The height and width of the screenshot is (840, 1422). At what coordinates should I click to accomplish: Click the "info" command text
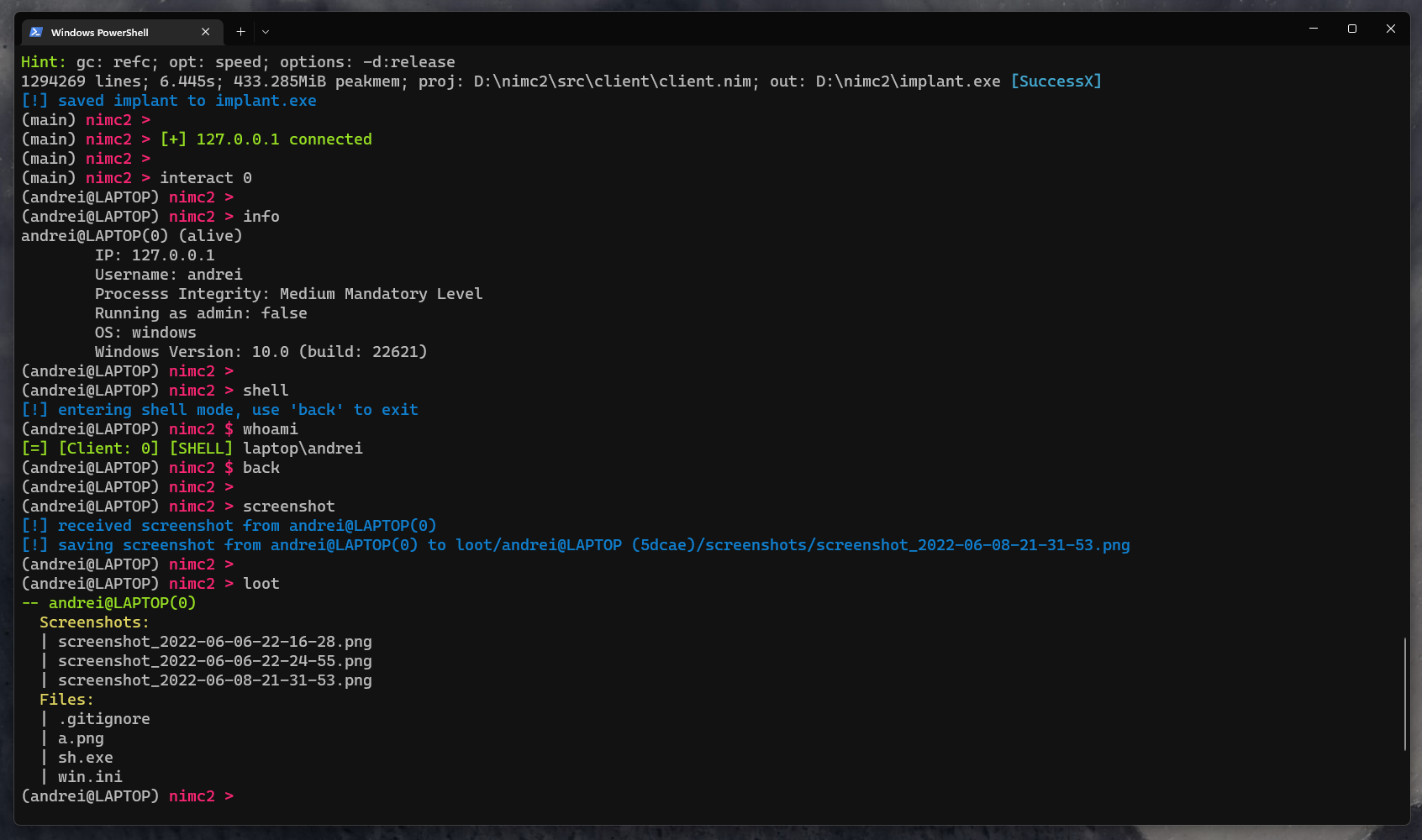pyautogui.click(x=261, y=217)
